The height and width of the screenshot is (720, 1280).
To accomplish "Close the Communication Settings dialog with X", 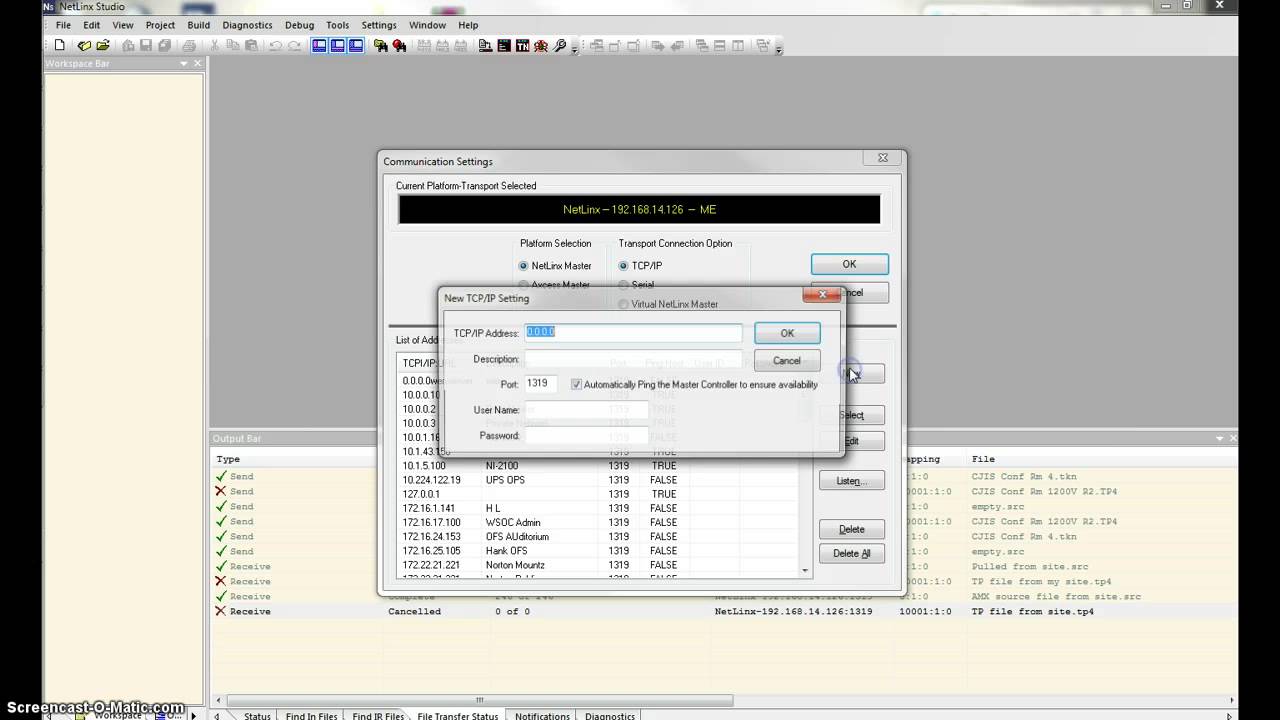I will (x=882, y=158).
